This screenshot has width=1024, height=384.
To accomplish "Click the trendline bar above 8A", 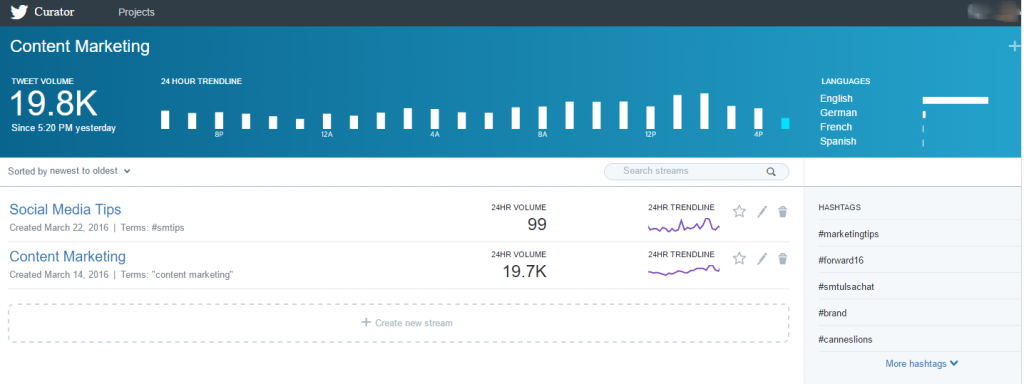I will coord(543,118).
